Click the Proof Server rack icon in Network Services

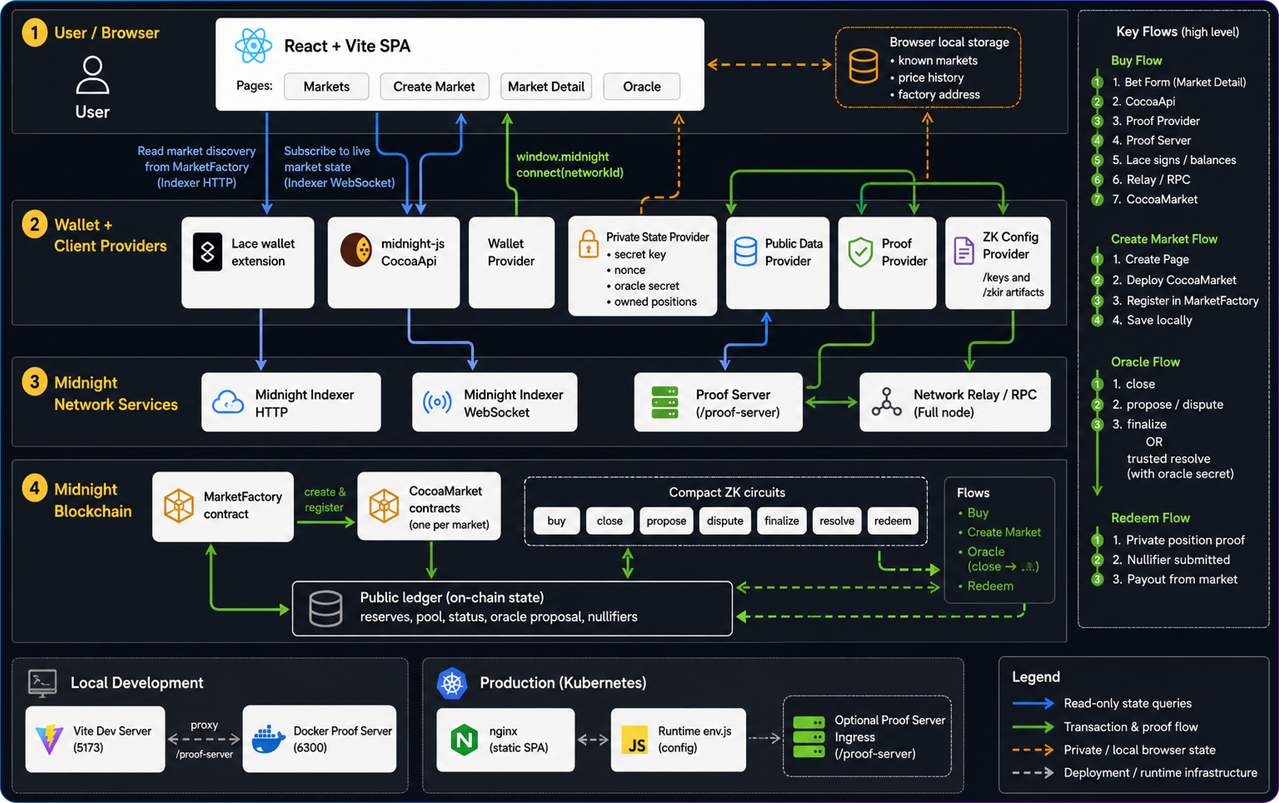pos(664,402)
